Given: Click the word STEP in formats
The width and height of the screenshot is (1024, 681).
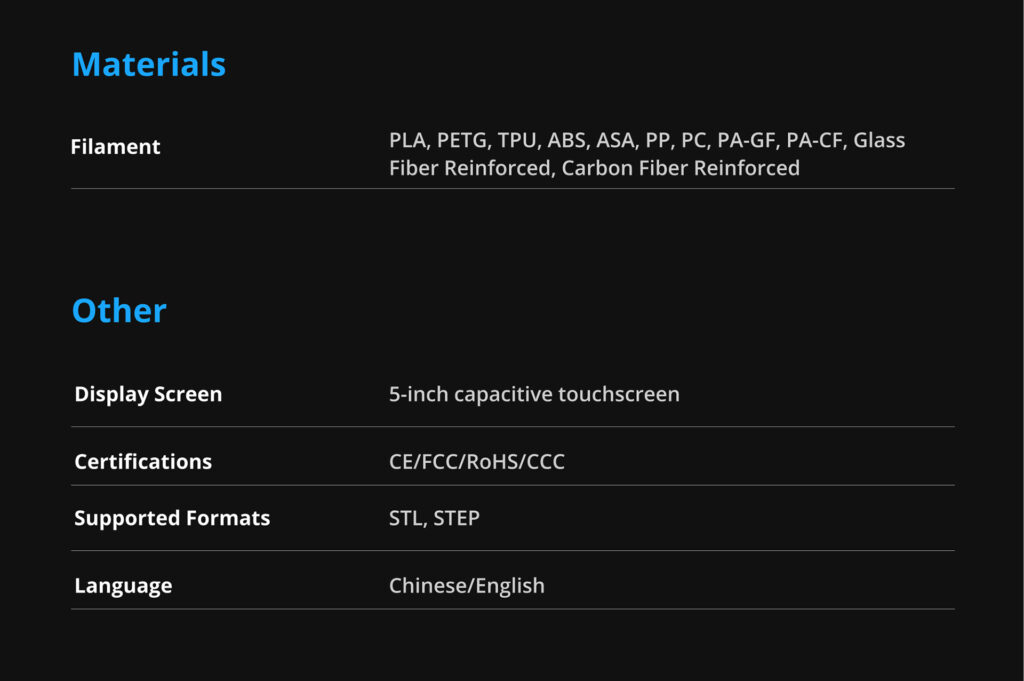Looking at the screenshot, I should (456, 518).
